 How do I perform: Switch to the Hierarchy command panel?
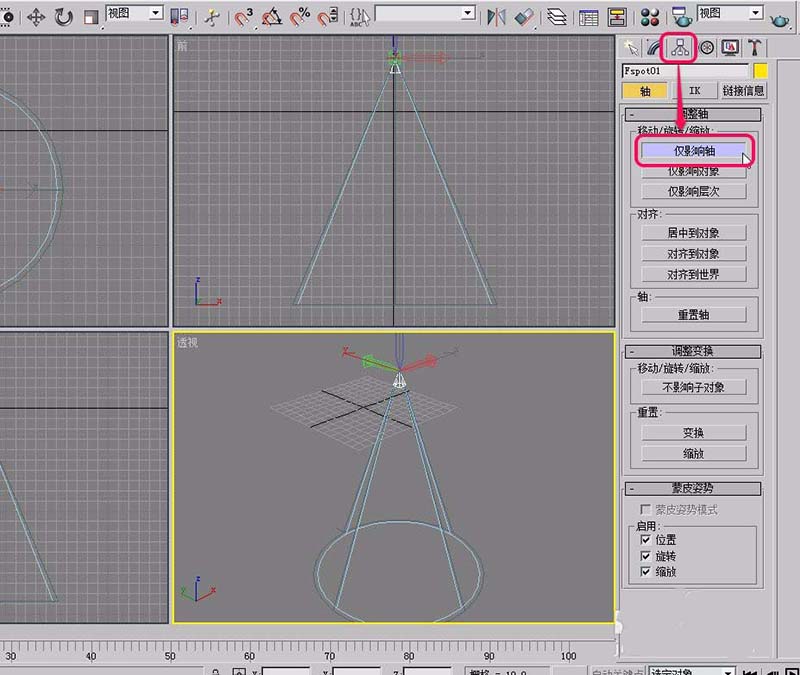(680, 49)
